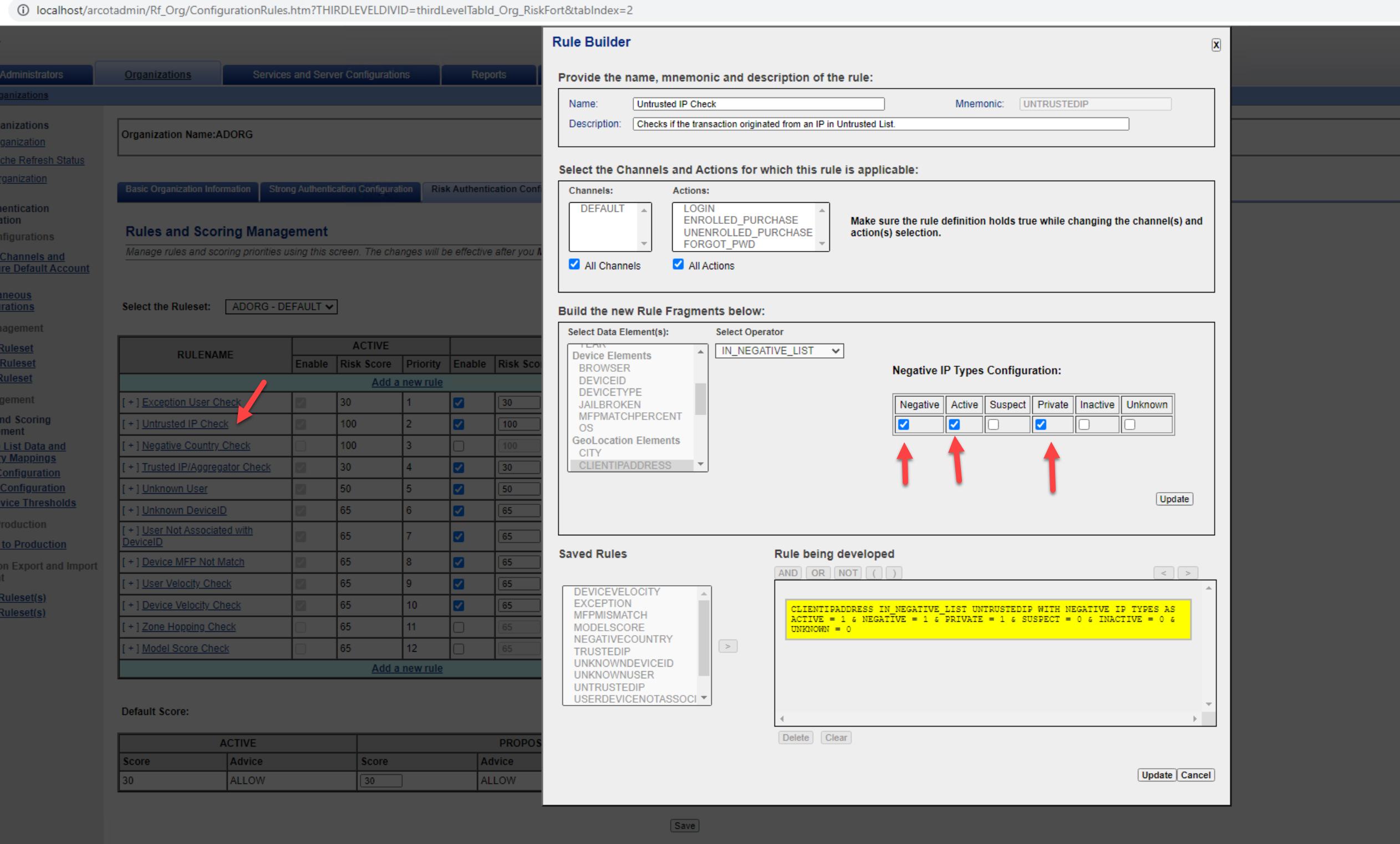Click the OR operator button
This screenshot has height=844, width=1400.
(818, 572)
